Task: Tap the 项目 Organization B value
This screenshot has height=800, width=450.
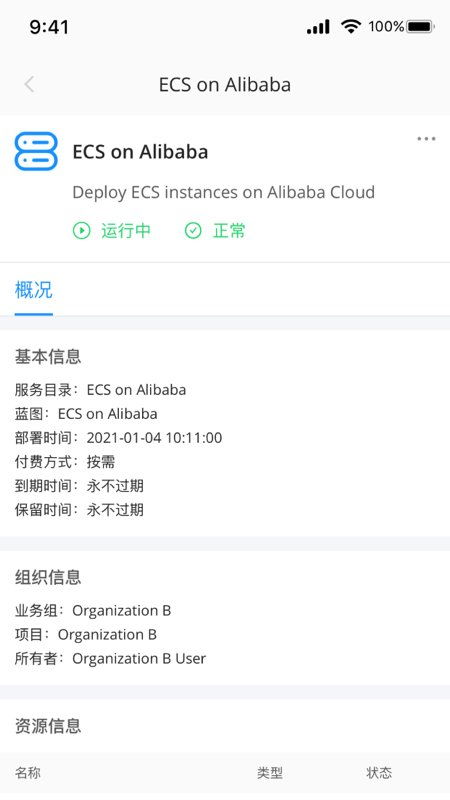Action: [107, 635]
